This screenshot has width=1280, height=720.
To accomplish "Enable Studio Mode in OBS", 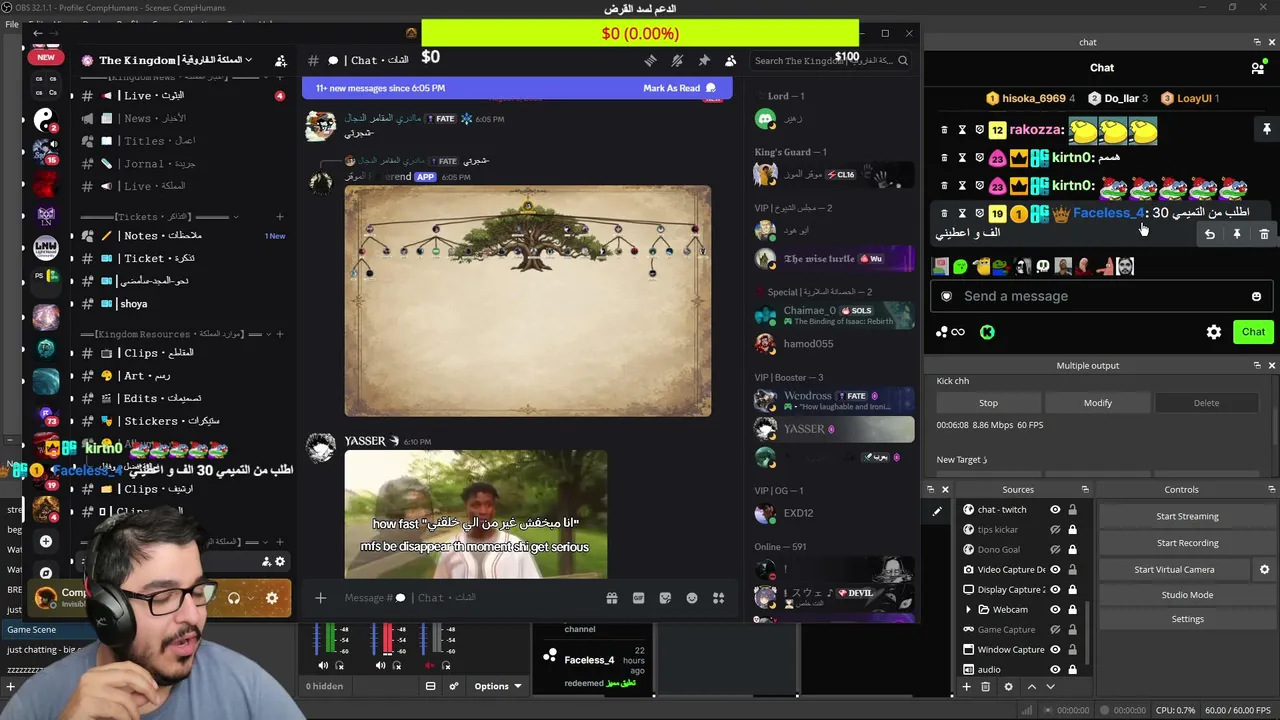I will pos(1187,595).
